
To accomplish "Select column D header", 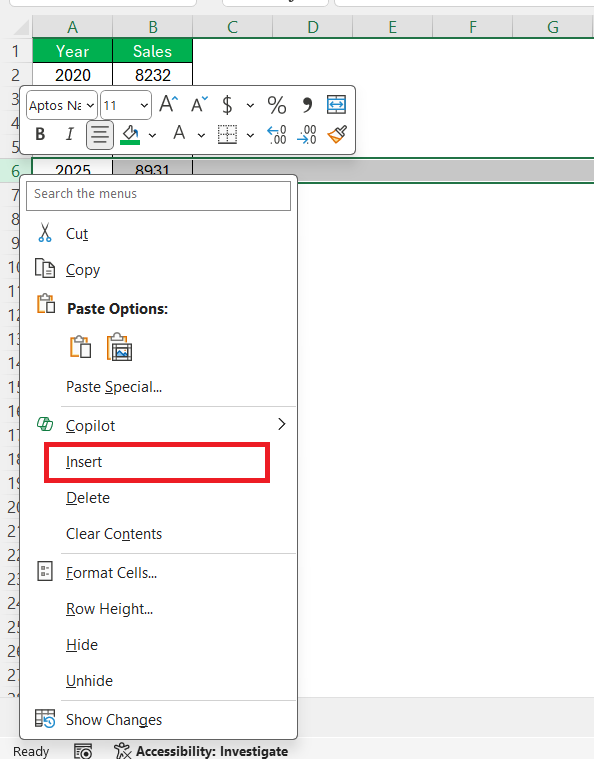I will [313, 27].
